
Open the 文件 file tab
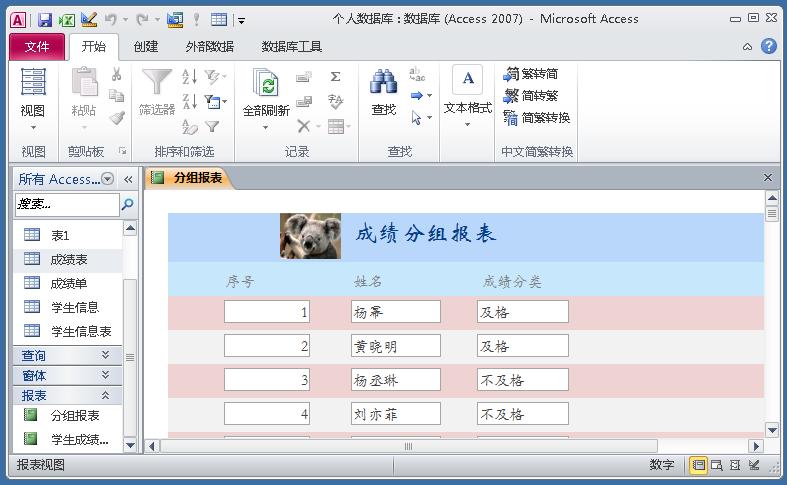37,47
